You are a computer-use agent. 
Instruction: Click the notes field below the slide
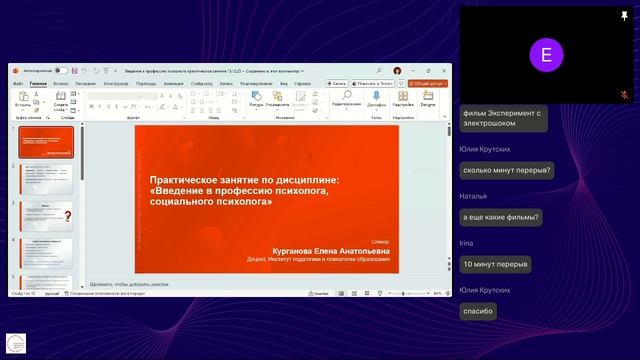coord(267,284)
